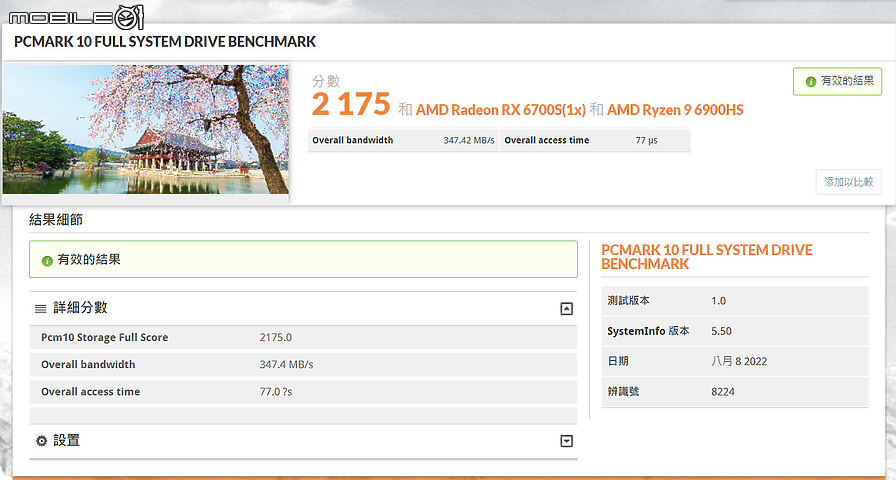Click the 77.0 ?s access time value
Image resolution: width=896 pixels, height=480 pixels.
275,392
